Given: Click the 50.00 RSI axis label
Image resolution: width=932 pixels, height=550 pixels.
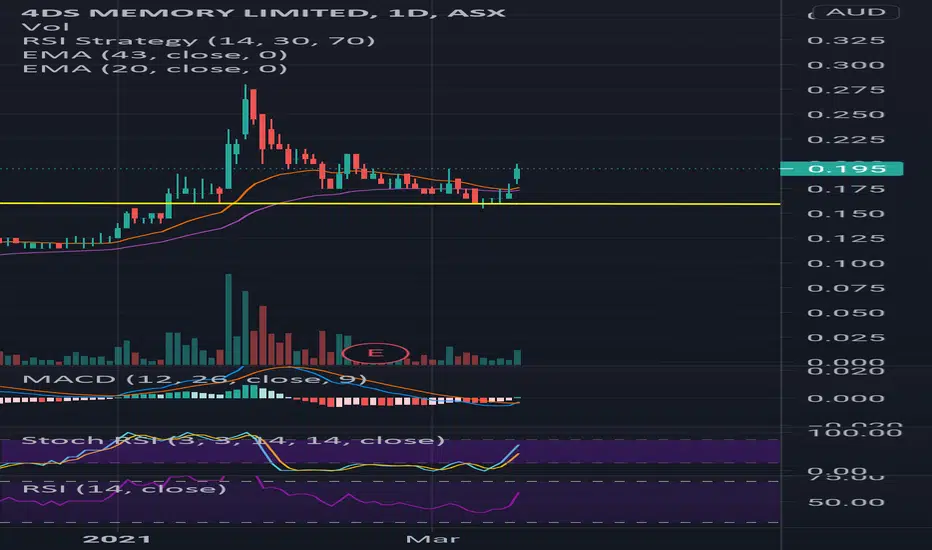Looking at the screenshot, I should pos(846,502).
